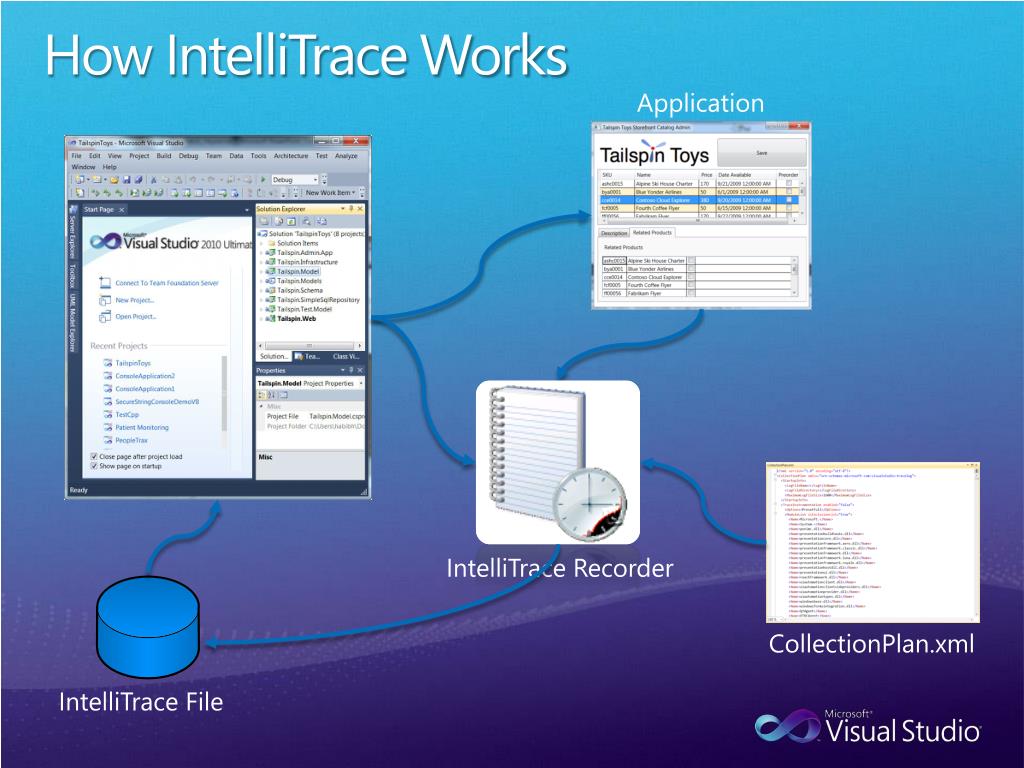The height and width of the screenshot is (768, 1024).
Task: Click the Open File folder icon in toolbar
Action: (x=114, y=180)
